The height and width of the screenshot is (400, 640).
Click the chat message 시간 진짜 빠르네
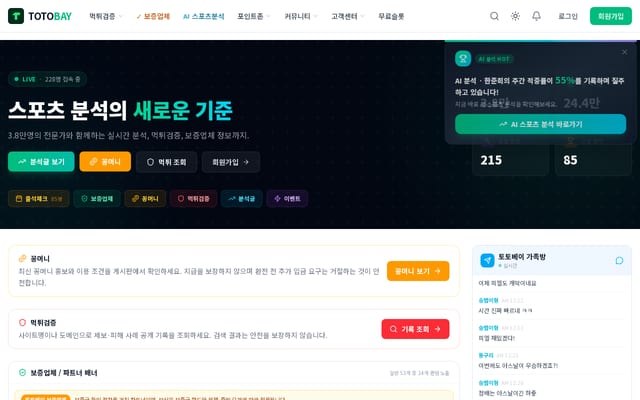click(x=505, y=311)
